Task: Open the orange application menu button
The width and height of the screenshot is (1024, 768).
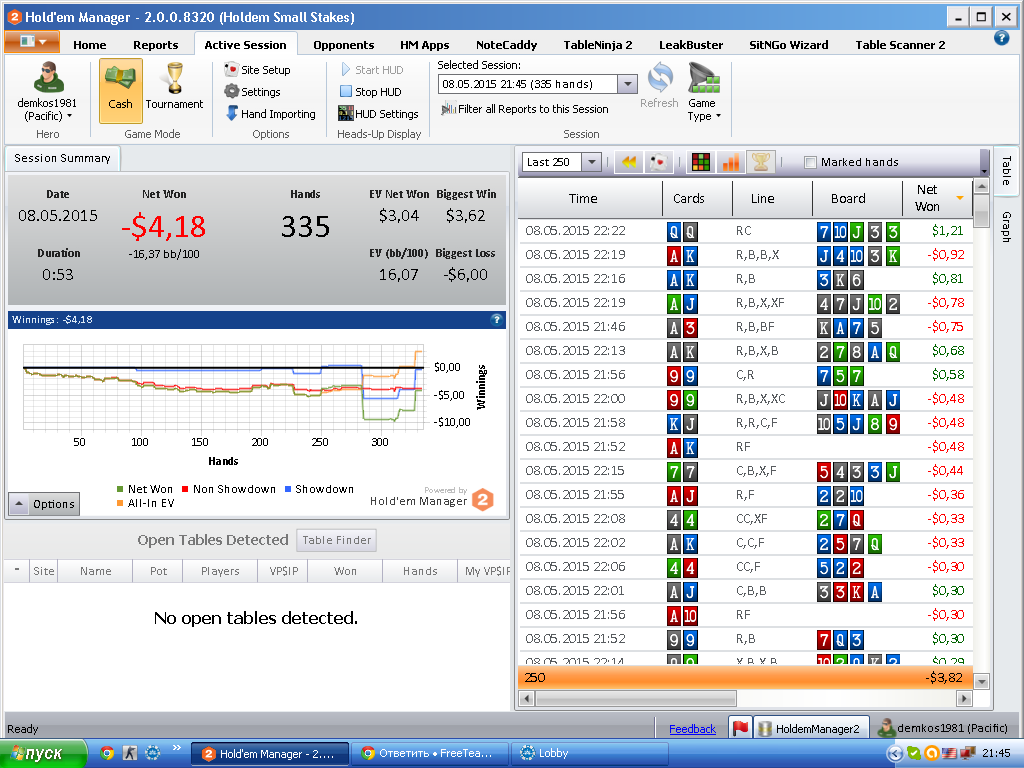Action: tap(32, 42)
